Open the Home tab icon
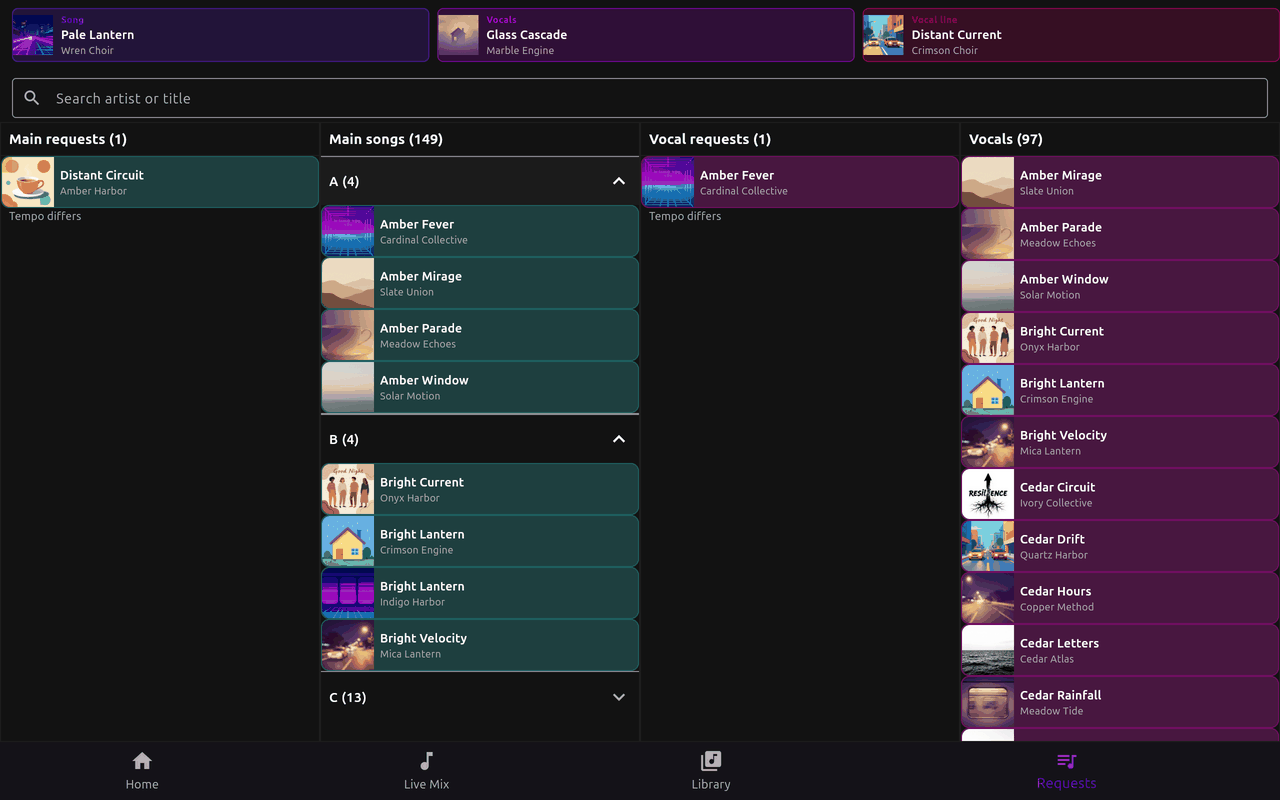The width and height of the screenshot is (1280, 800). coord(142,761)
